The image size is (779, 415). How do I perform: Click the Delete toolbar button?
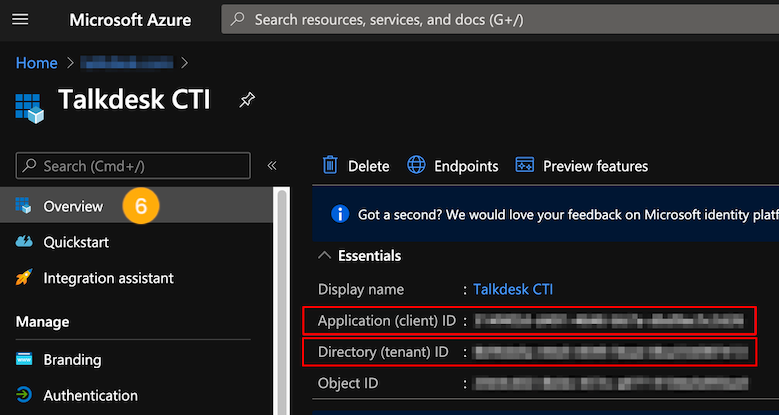(x=356, y=166)
